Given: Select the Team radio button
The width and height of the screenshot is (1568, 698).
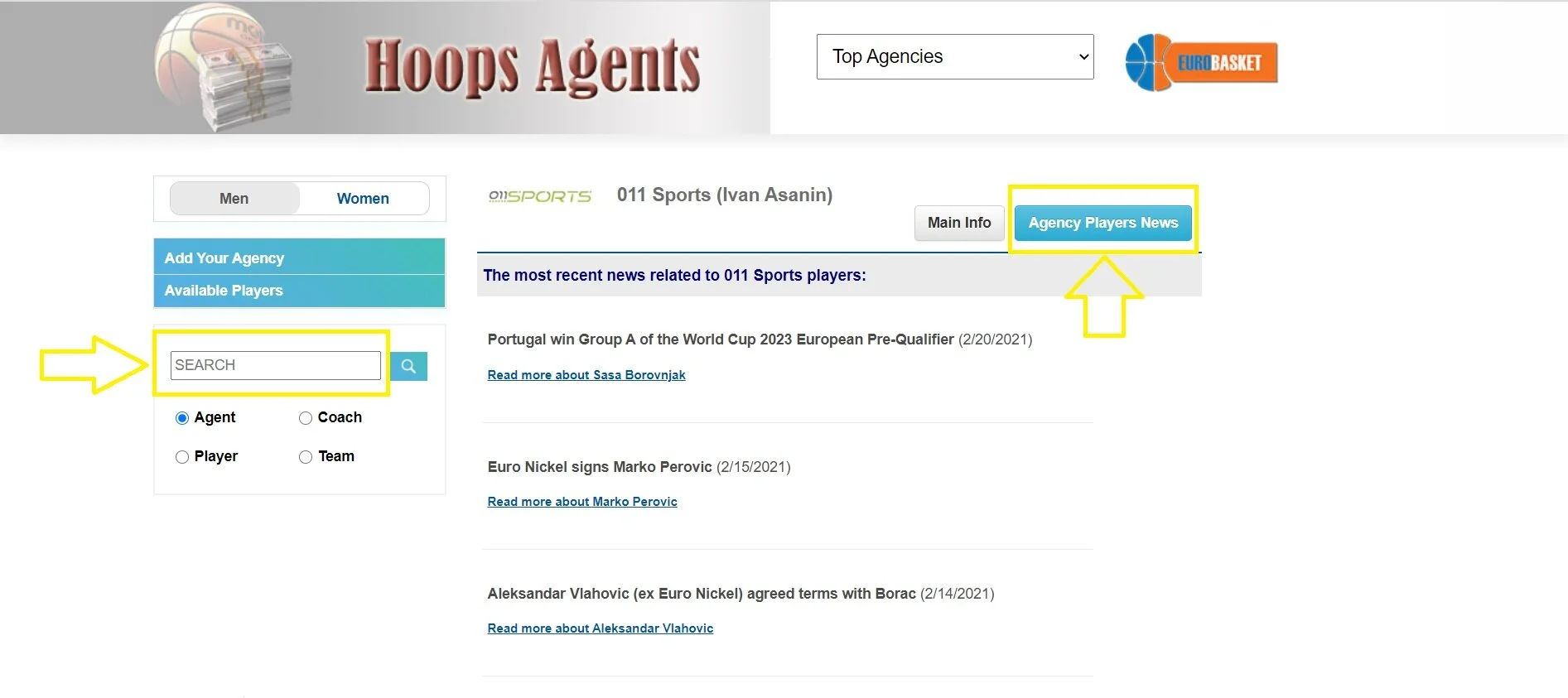Looking at the screenshot, I should pos(306,457).
